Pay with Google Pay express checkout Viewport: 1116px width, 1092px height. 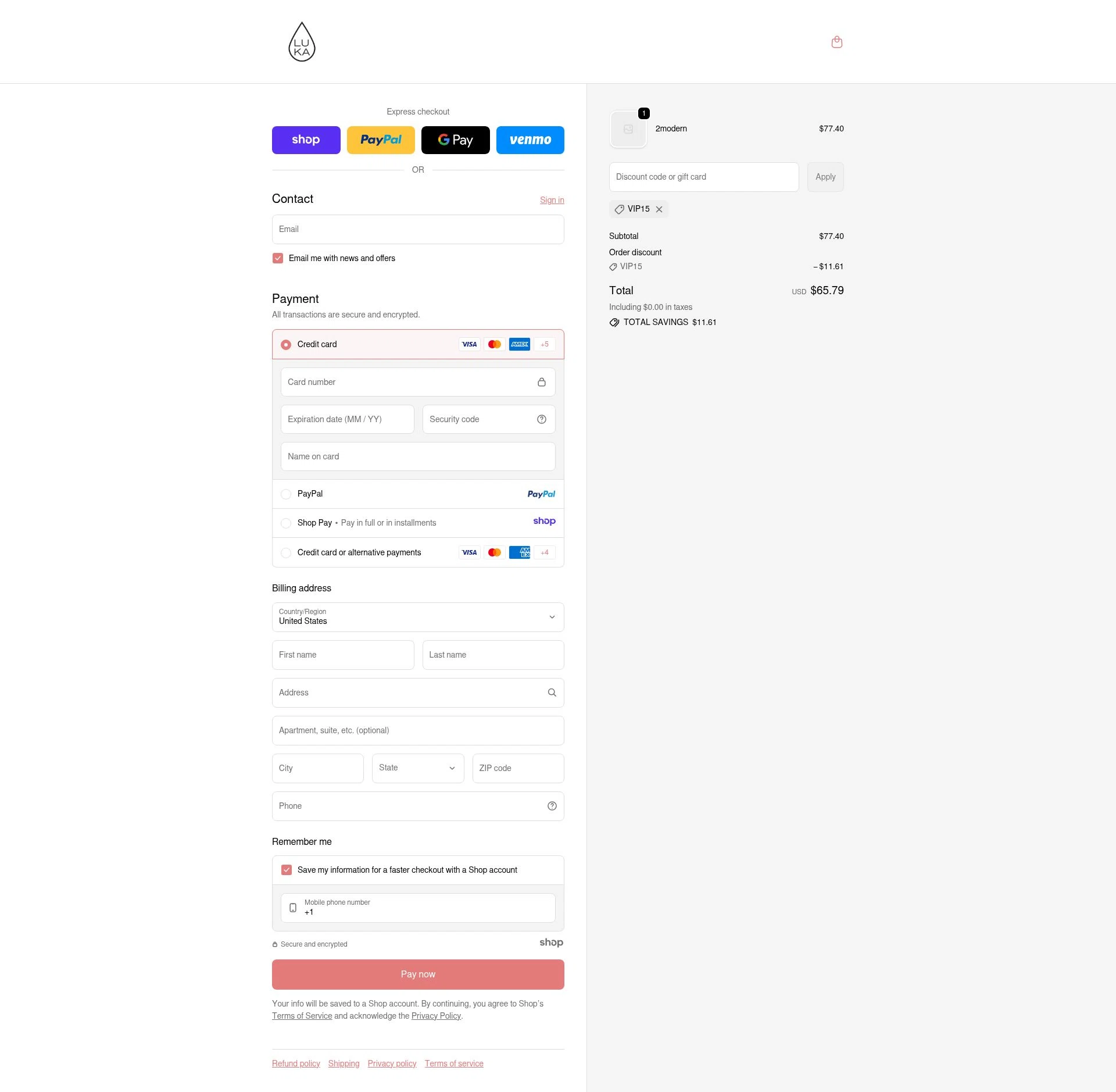click(x=455, y=140)
